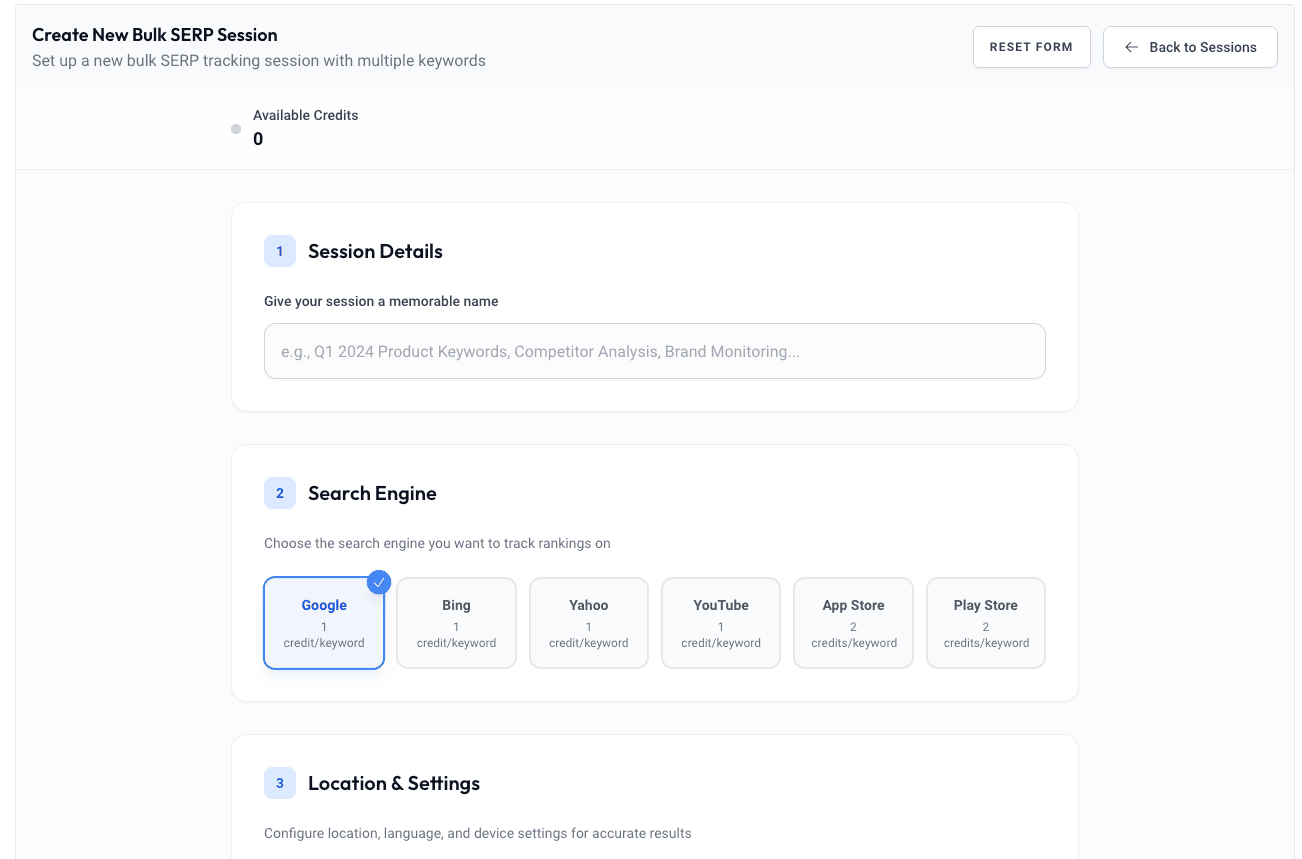Viewport: 1302px width, 859px height.
Task: Click the step 1 number badge
Action: tap(280, 251)
